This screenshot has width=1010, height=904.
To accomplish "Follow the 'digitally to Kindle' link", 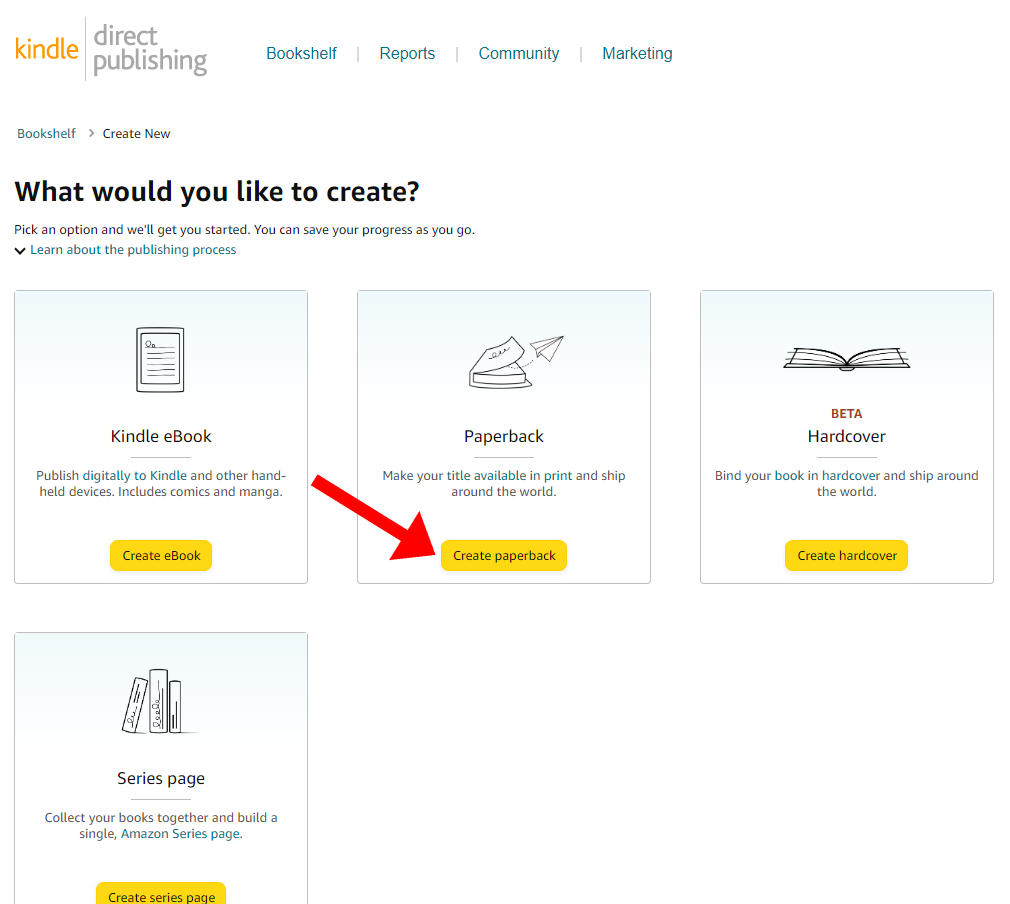I will [135, 476].
